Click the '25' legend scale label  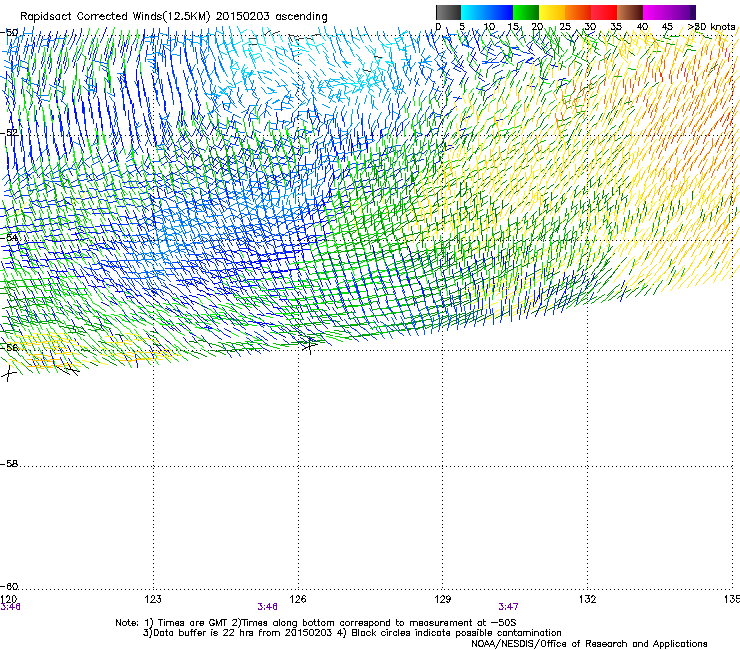565,27
